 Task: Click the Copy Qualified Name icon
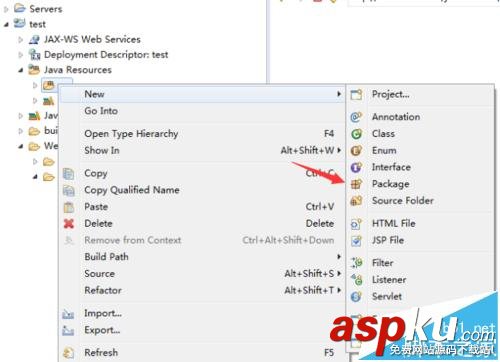click(x=68, y=190)
